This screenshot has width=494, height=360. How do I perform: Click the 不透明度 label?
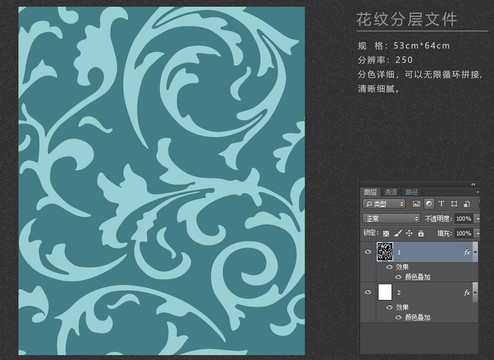(x=438, y=219)
